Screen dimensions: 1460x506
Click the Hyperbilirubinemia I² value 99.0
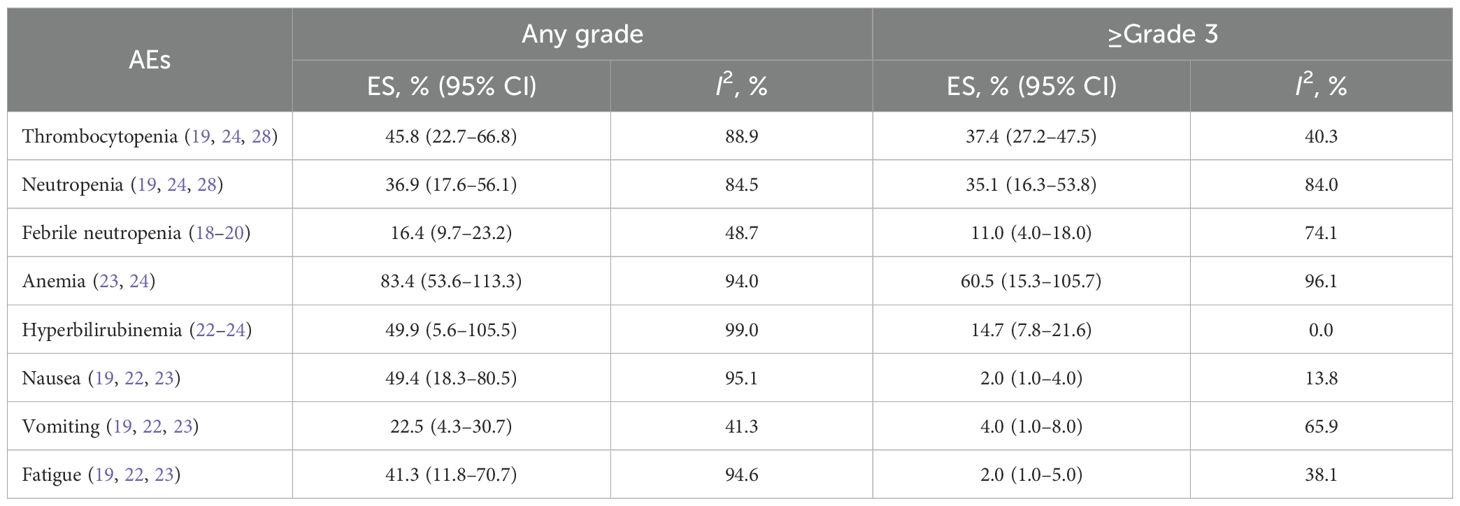741,330
